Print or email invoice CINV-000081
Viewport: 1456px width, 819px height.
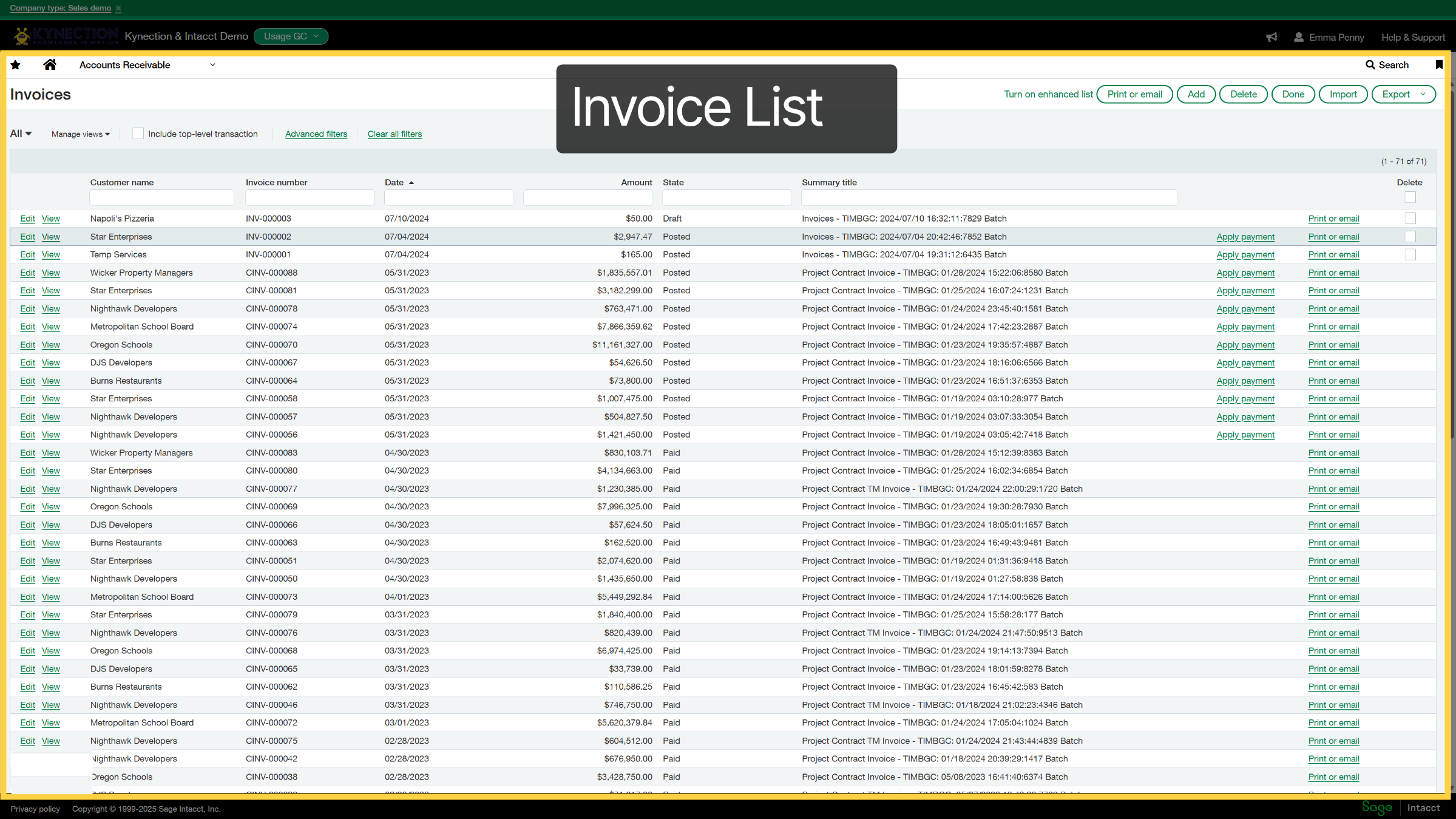[x=1333, y=291]
